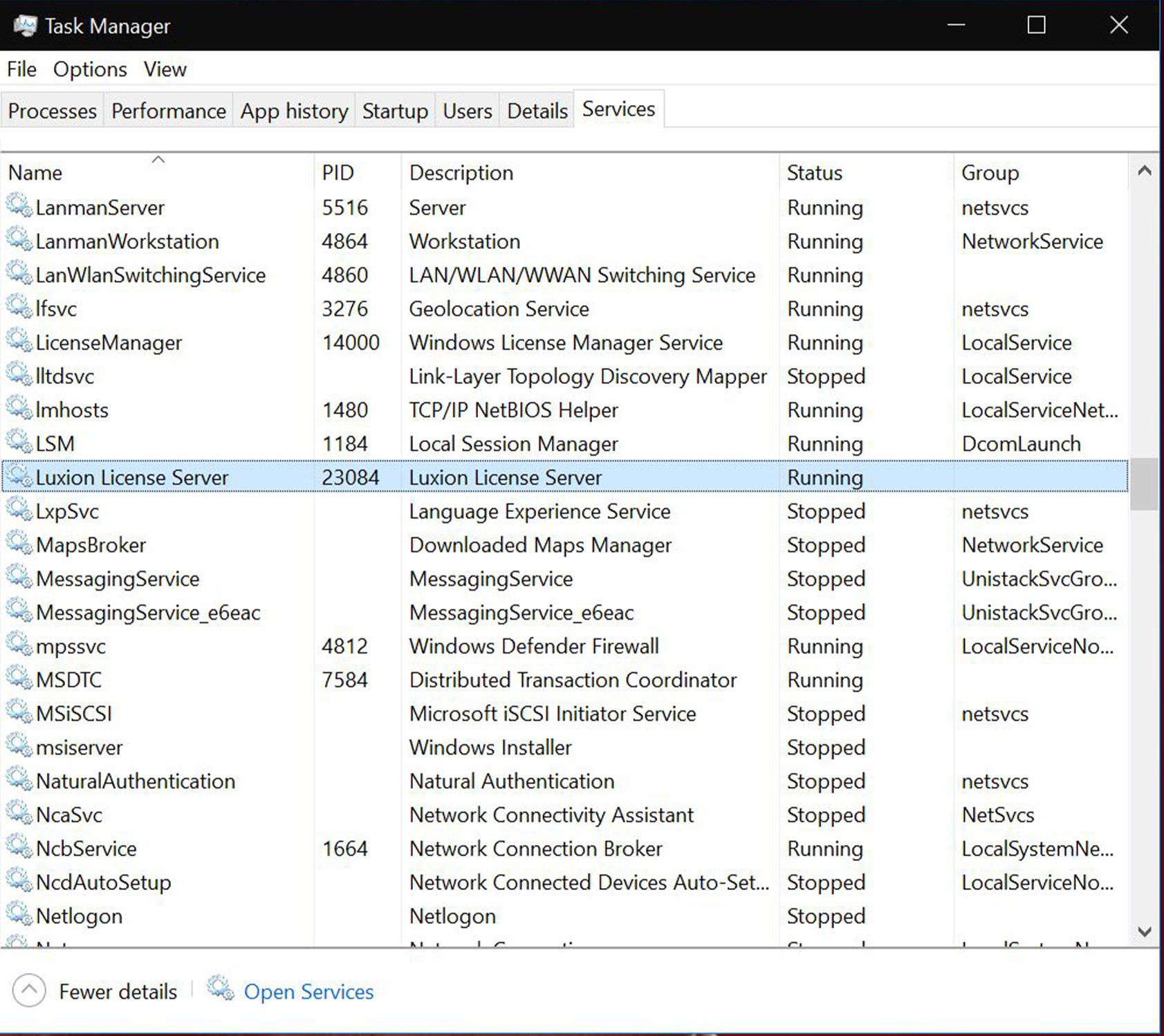Open the View menu

tap(165, 69)
